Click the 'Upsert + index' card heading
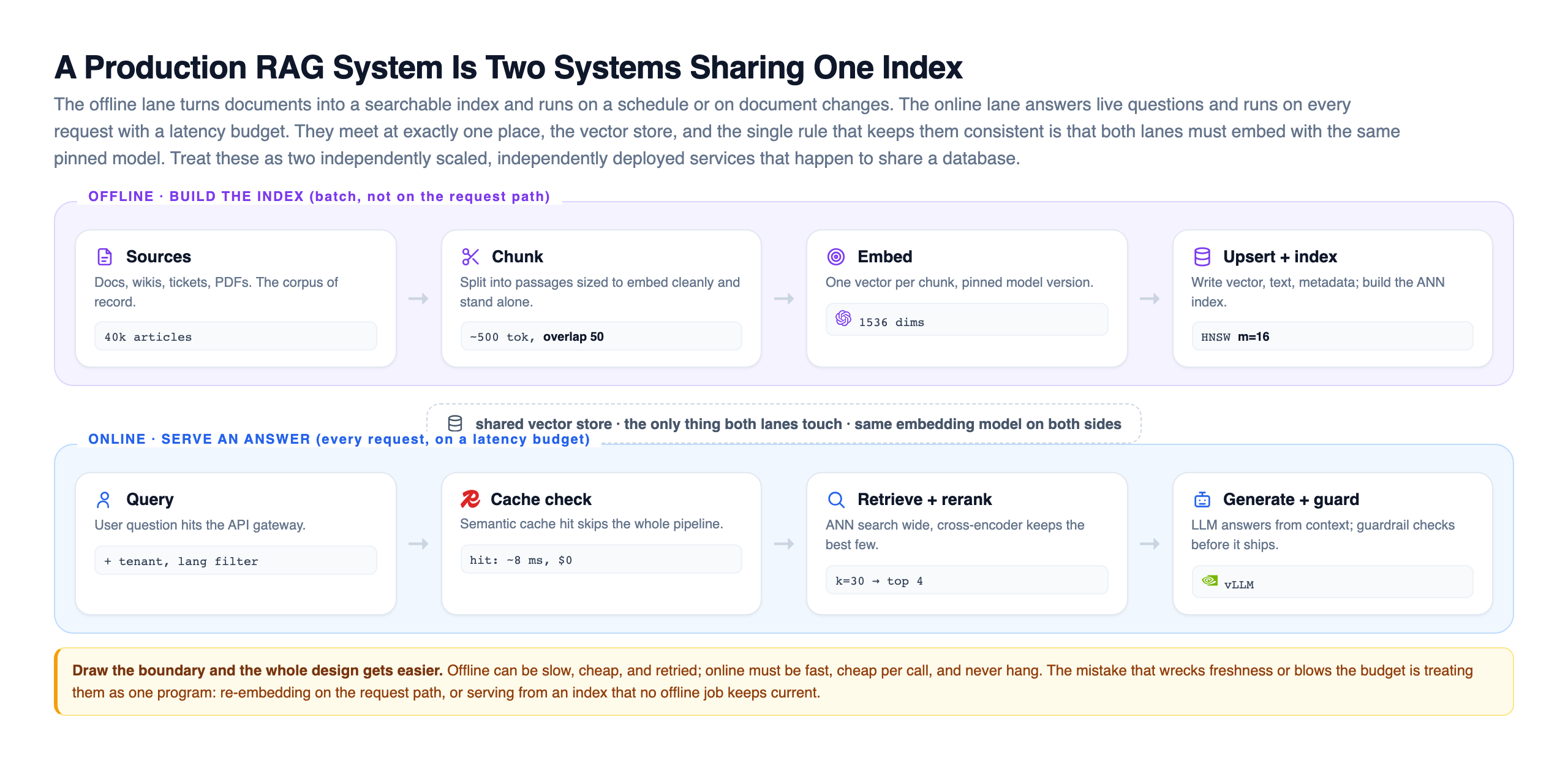This screenshot has width=1568, height=760. (1280, 257)
